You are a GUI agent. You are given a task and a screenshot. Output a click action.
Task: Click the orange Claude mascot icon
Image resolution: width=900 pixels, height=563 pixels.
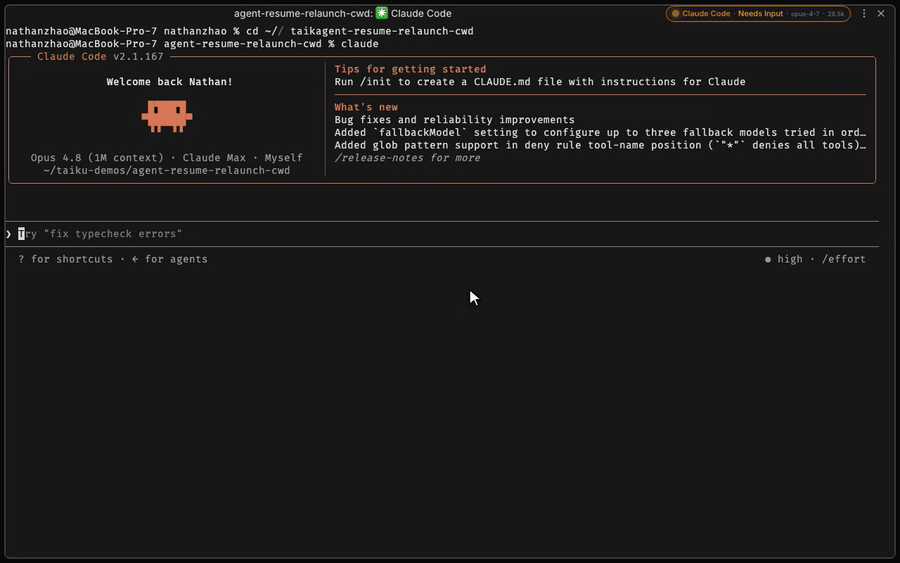(167, 117)
